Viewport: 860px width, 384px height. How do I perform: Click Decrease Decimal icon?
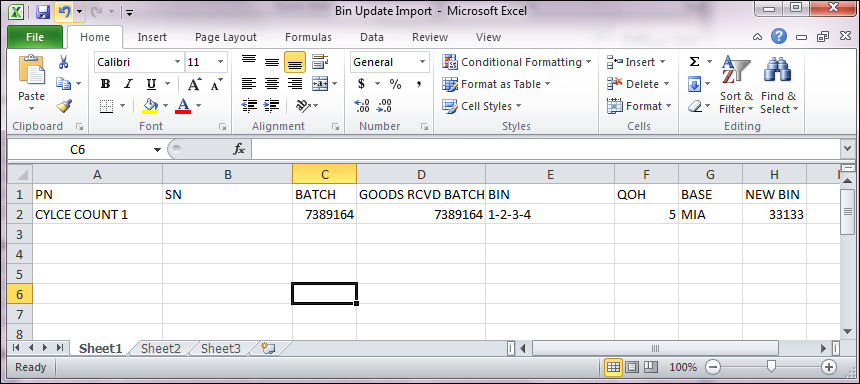tap(384, 106)
